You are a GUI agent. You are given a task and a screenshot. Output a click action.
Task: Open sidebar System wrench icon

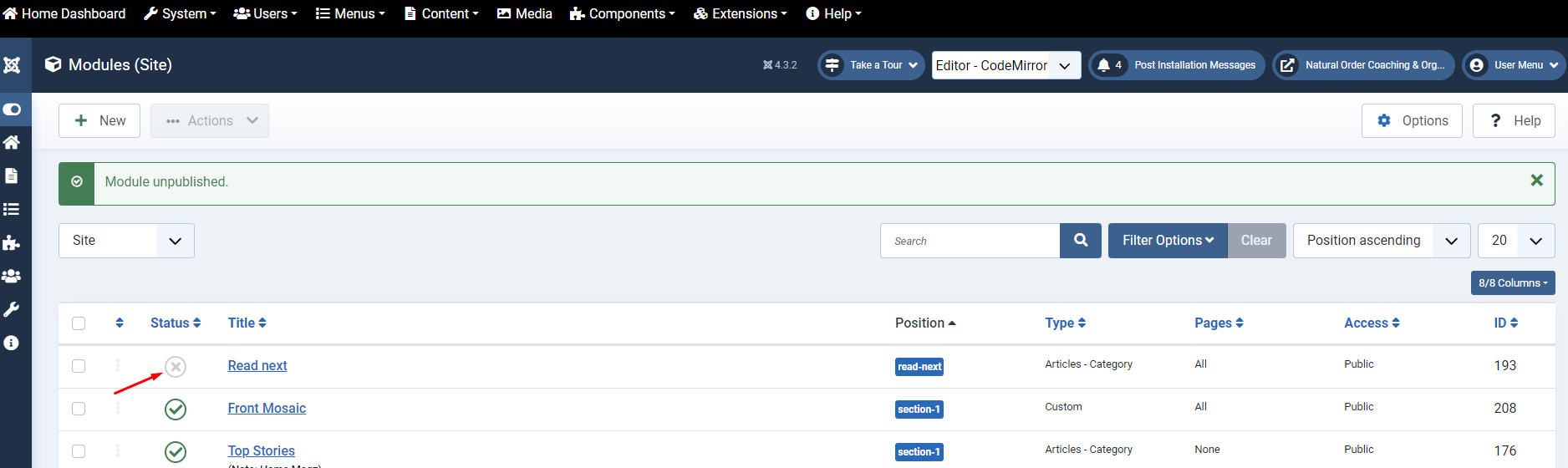(x=12, y=310)
